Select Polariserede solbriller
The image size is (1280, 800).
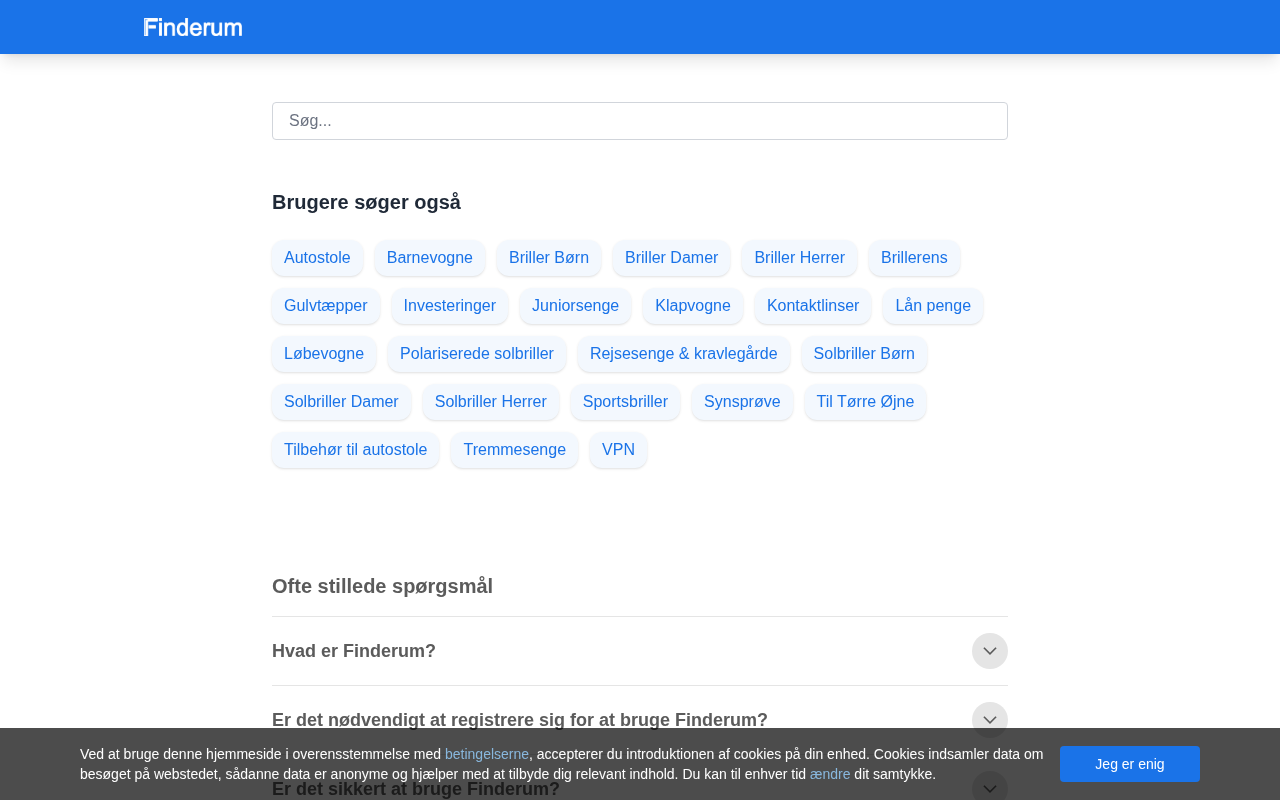tap(477, 354)
